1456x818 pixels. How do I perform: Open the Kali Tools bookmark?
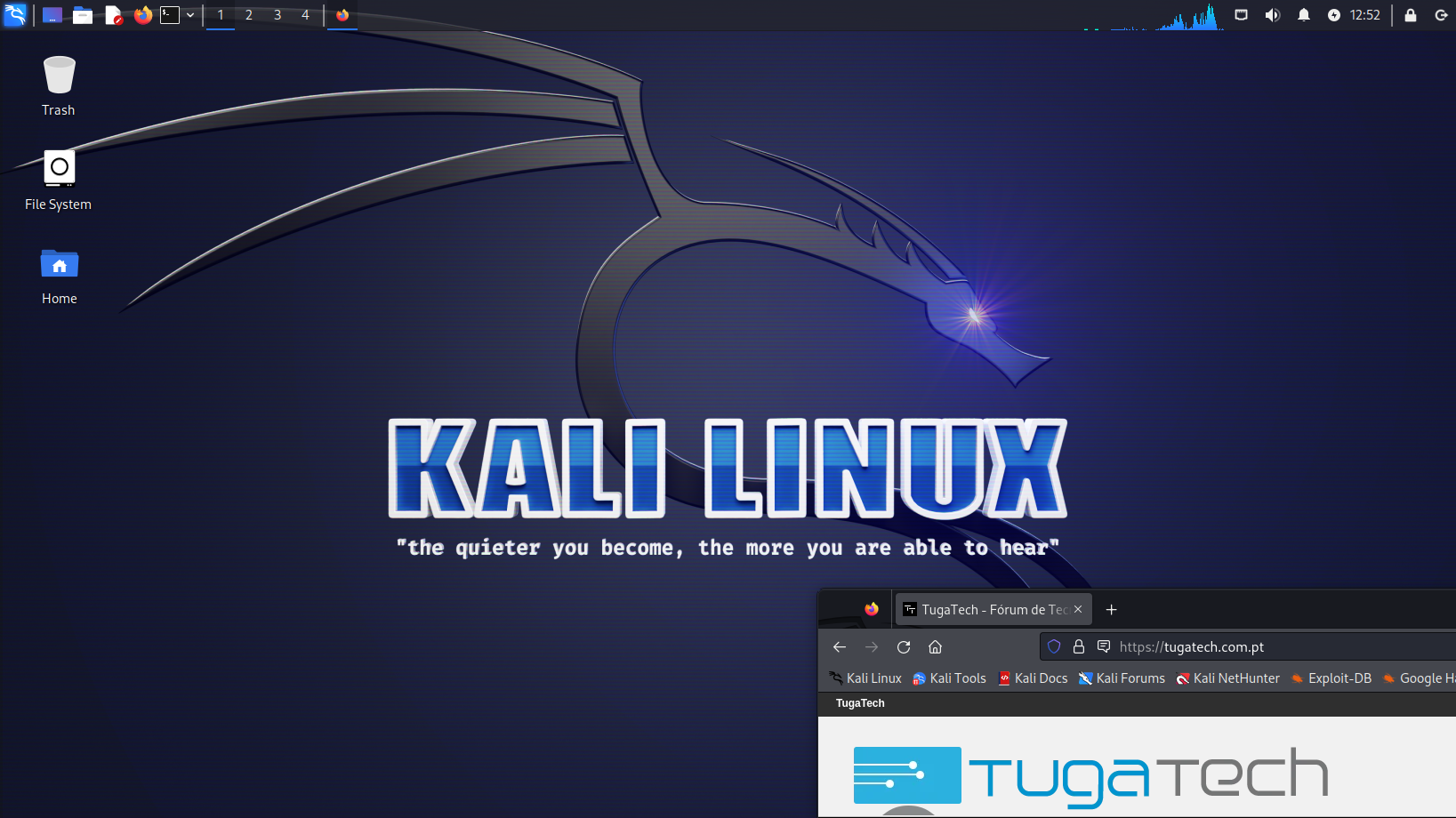949,678
